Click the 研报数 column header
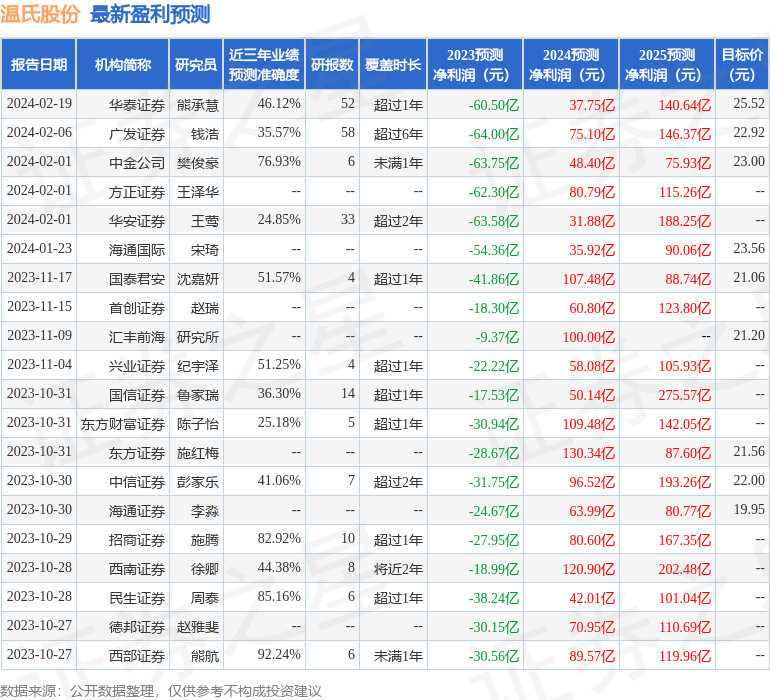The height and width of the screenshot is (700, 770). [332, 64]
